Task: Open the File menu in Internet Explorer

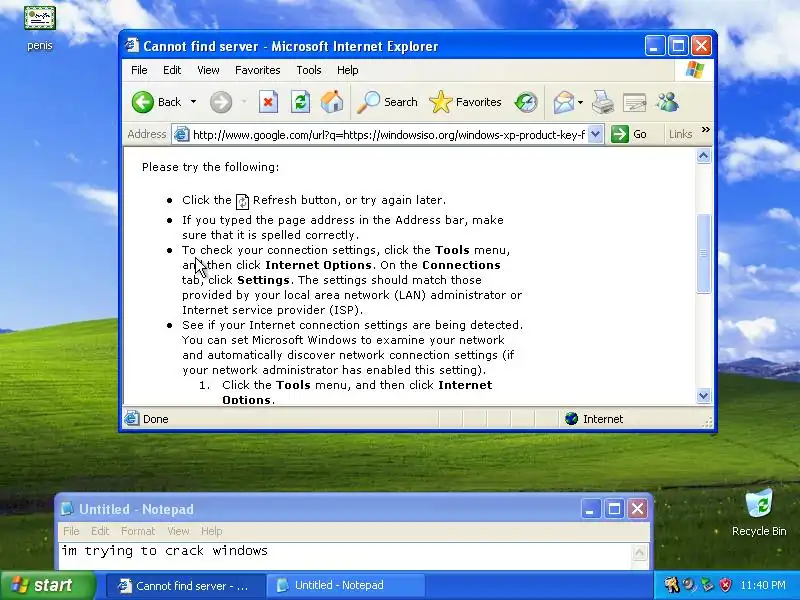Action: click(x=139, y=70)
